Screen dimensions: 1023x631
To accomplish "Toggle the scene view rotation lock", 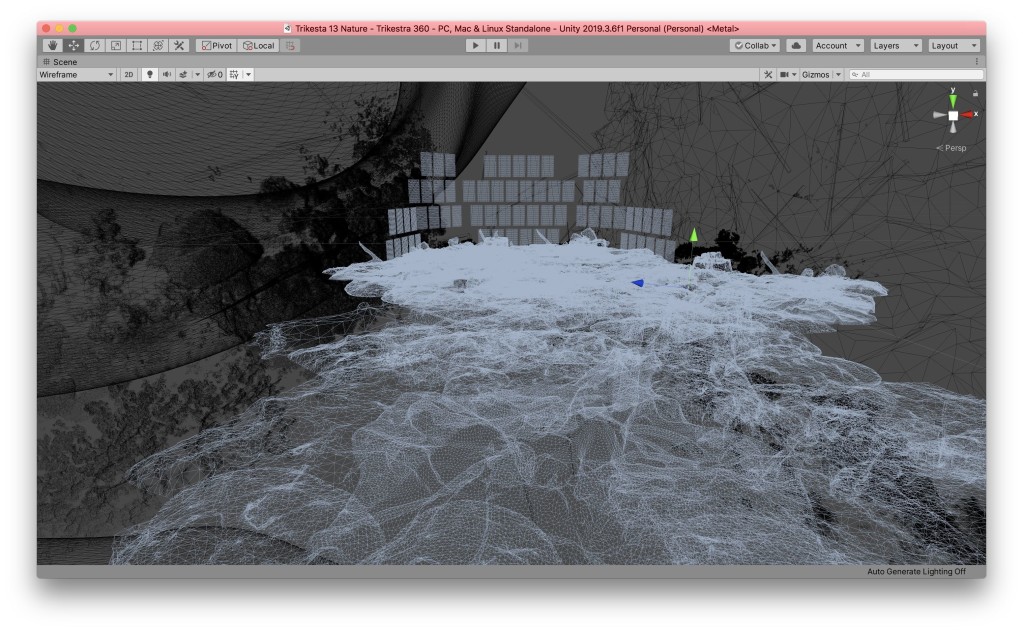I will pyautogui.click(x=975, y=93).
